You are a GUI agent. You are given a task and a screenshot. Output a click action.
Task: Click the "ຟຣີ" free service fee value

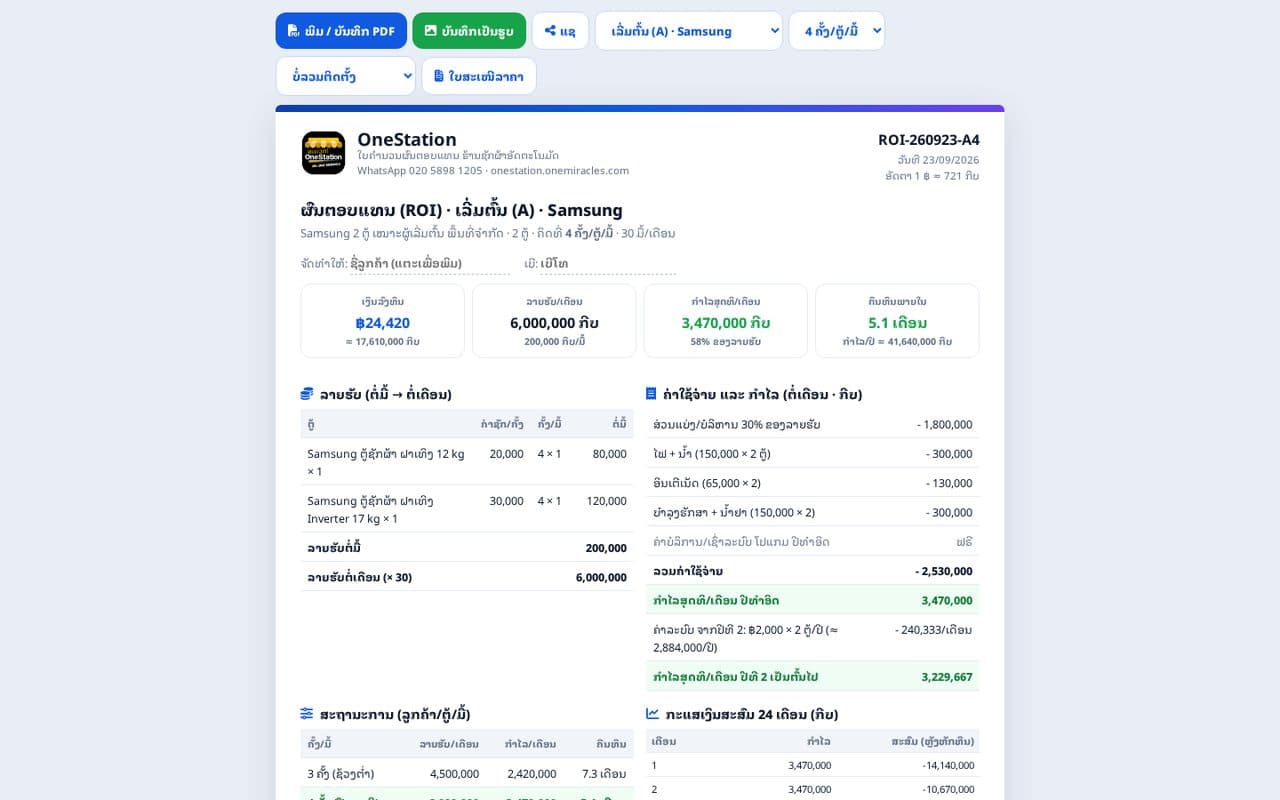point(964,542)
